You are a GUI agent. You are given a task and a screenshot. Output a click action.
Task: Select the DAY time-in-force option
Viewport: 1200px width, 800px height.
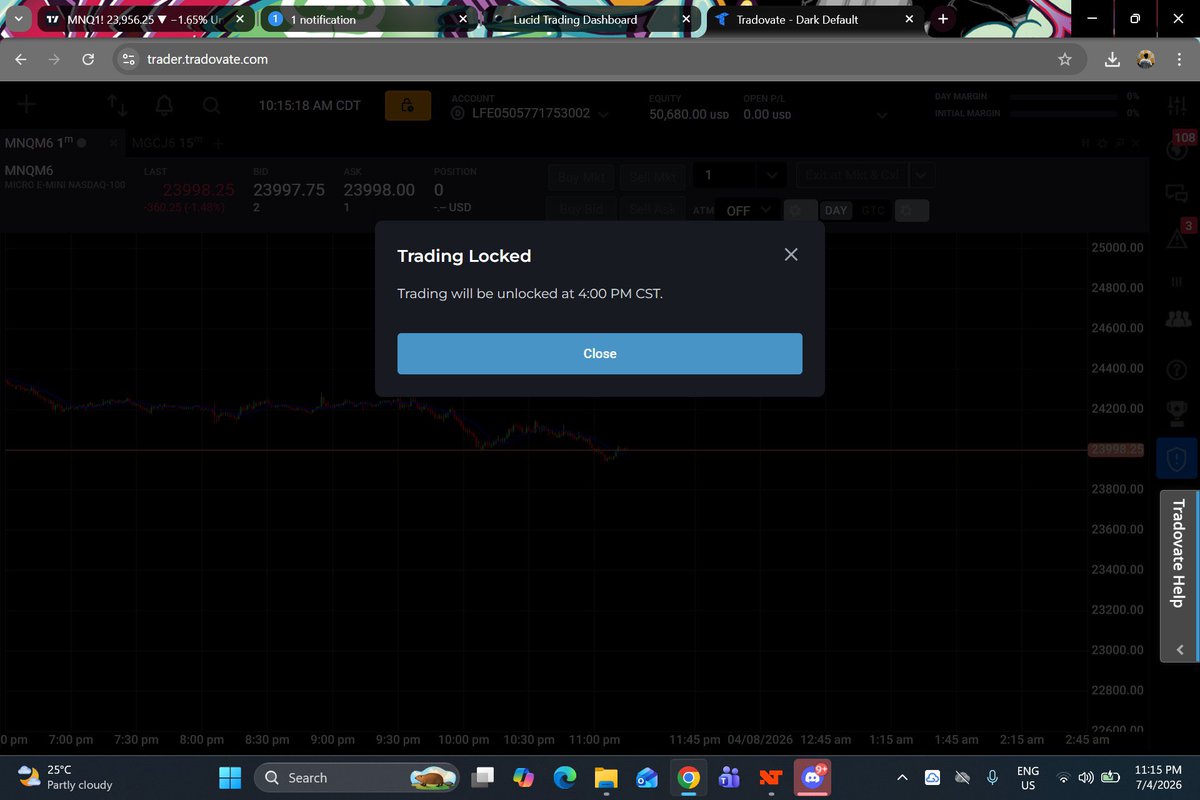click(x=836, y=211)
